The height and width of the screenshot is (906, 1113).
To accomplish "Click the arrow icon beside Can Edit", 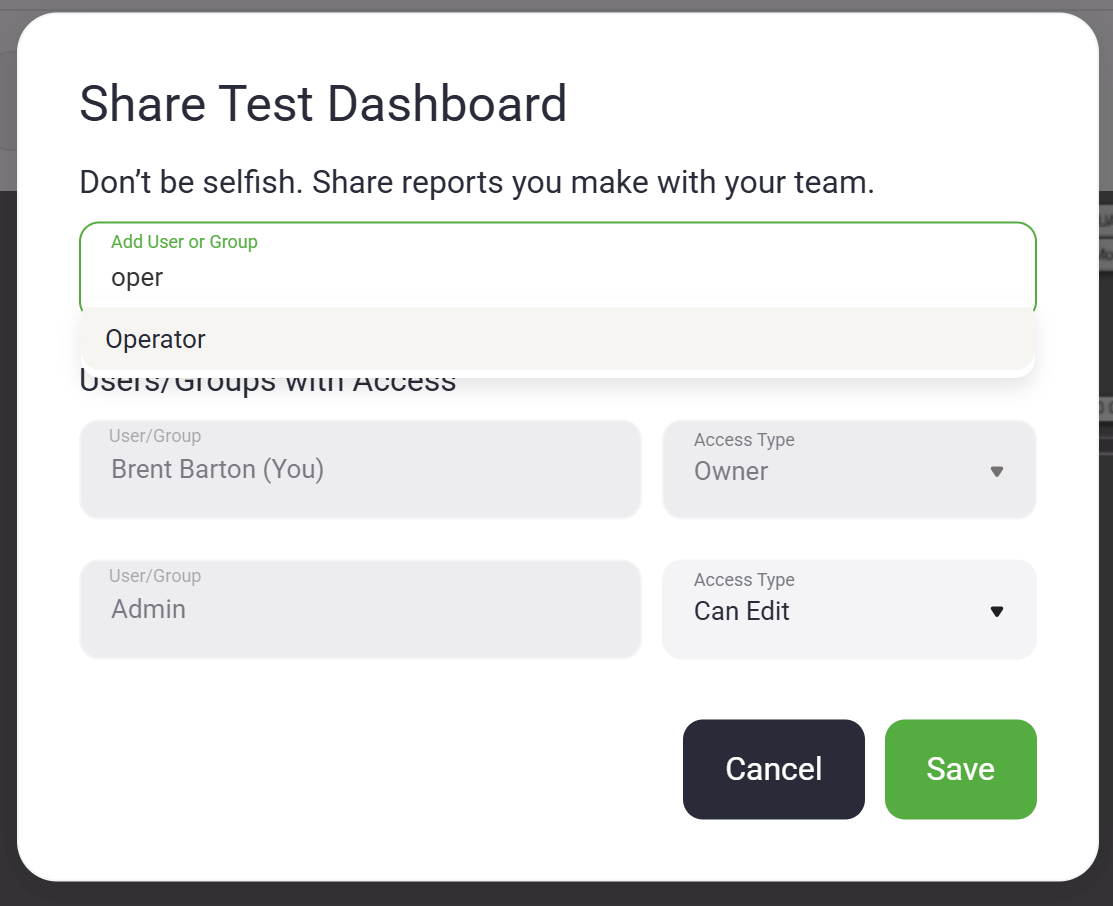I will 996,611.
